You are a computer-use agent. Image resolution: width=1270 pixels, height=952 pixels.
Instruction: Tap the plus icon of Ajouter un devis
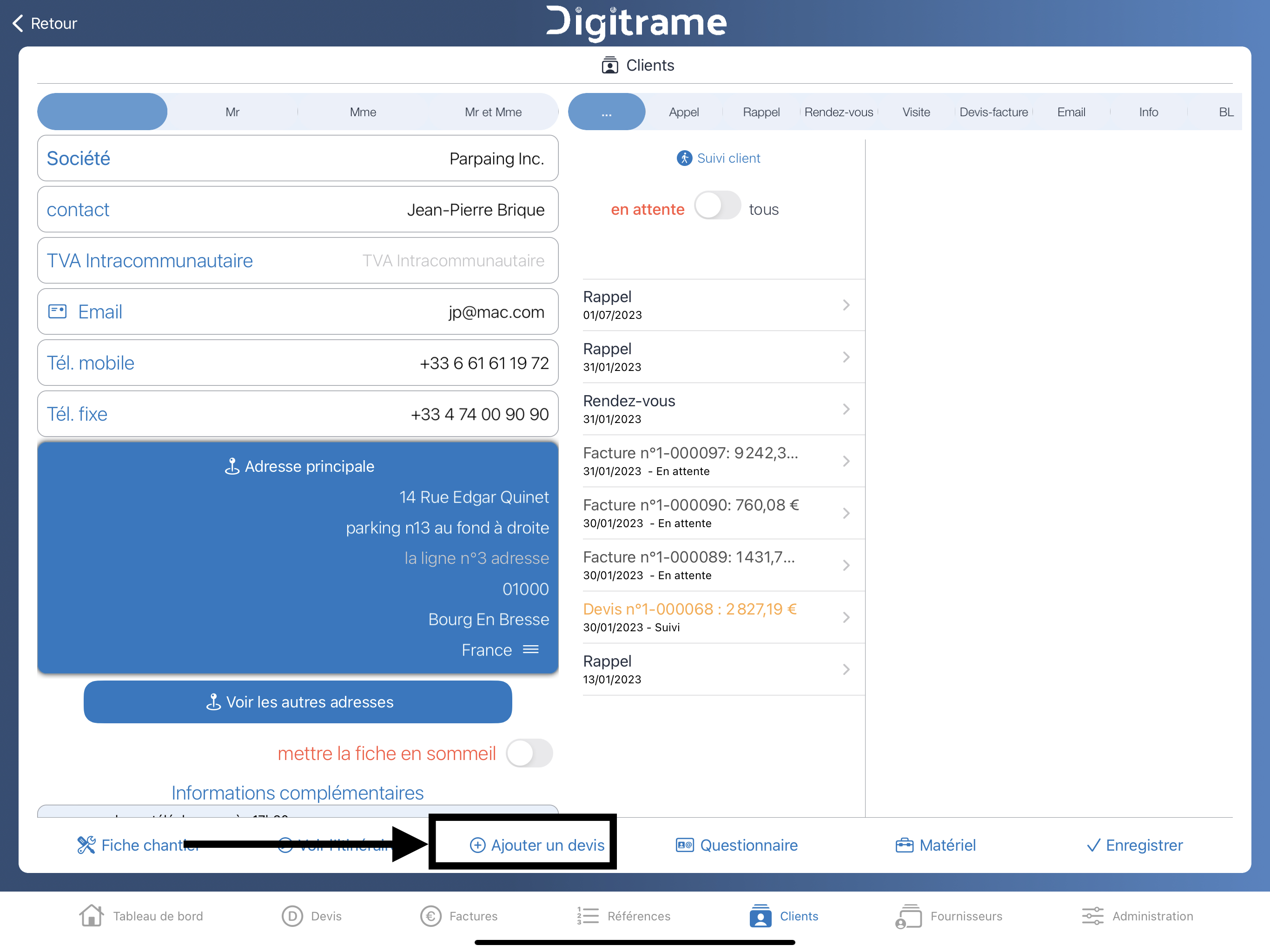coord(478,845)
